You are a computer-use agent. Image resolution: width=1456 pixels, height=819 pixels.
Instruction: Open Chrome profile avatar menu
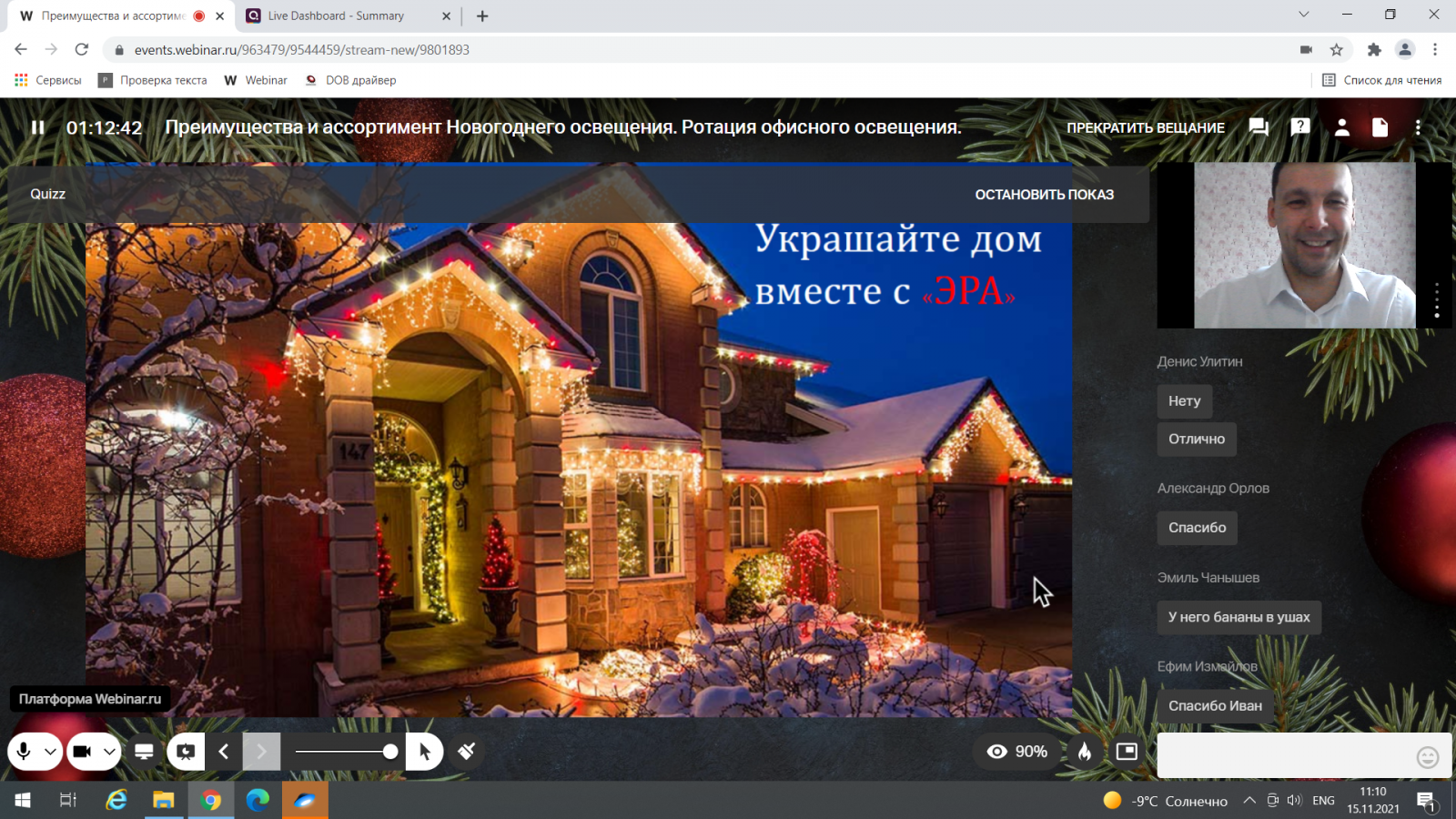click(1405, 50)
